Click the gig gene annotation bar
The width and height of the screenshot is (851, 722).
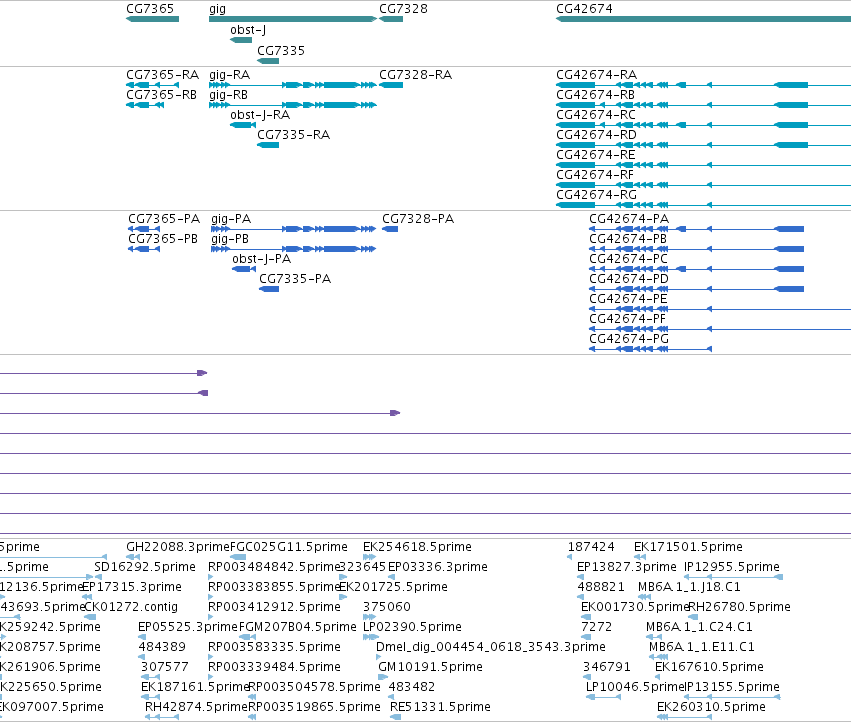pyautogui.click(x=293, y=19)
